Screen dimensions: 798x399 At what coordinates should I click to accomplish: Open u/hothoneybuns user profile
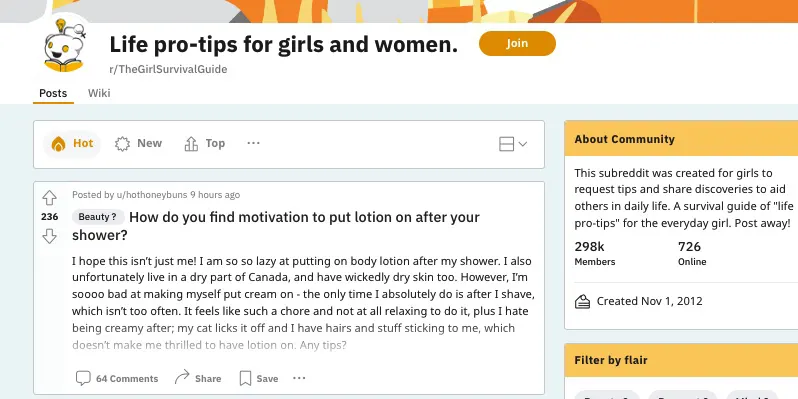[152, 195]
